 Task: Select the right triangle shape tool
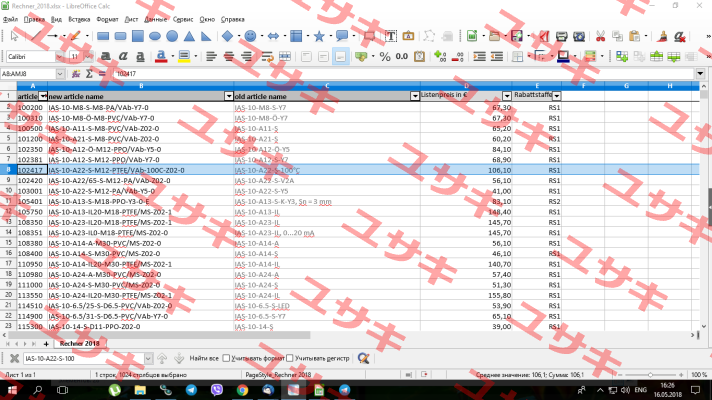click(x=206, y=36)
